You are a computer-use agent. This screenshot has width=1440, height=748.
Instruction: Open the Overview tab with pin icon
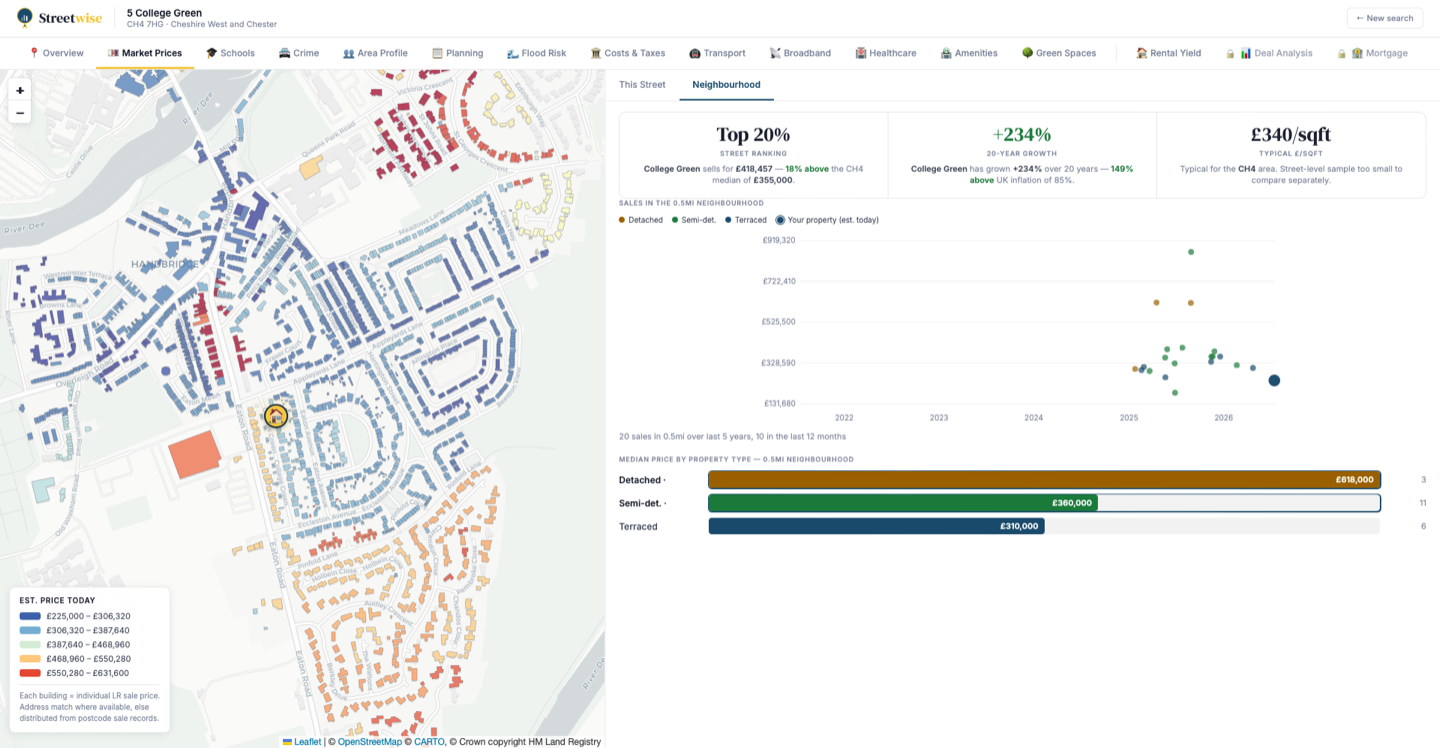[56, 53]
